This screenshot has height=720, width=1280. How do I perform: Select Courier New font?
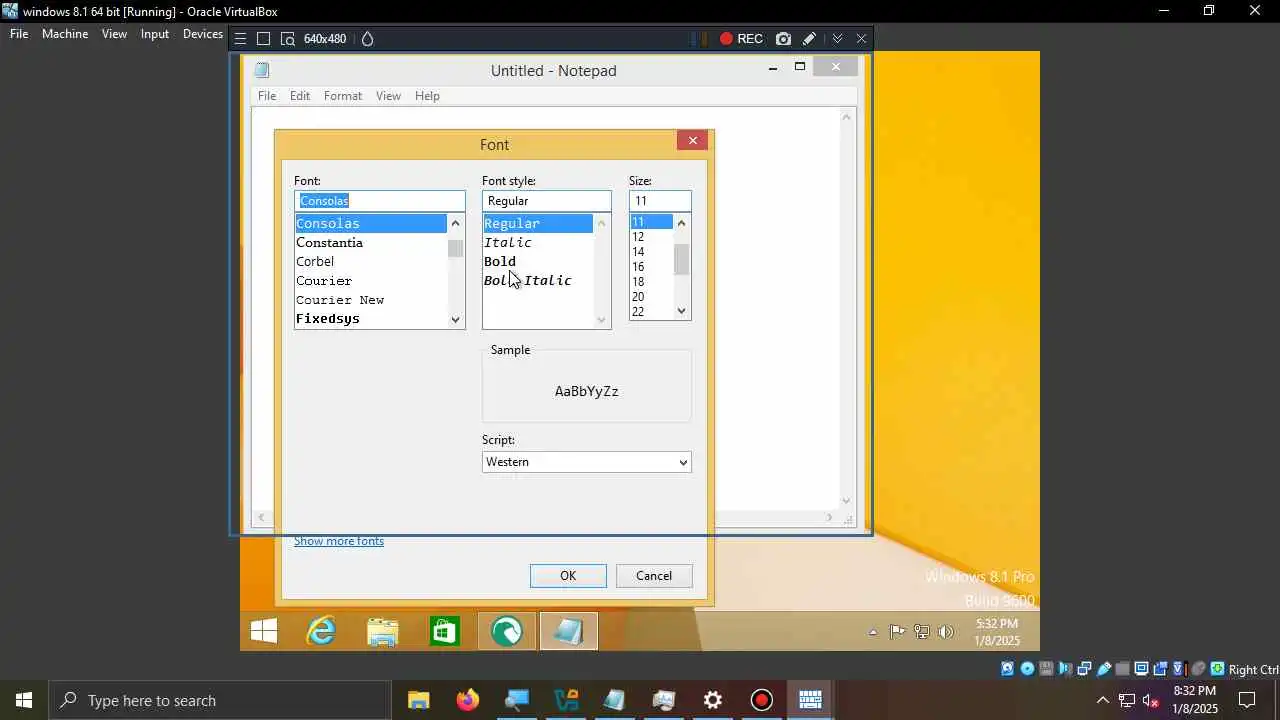pos(340,300)
